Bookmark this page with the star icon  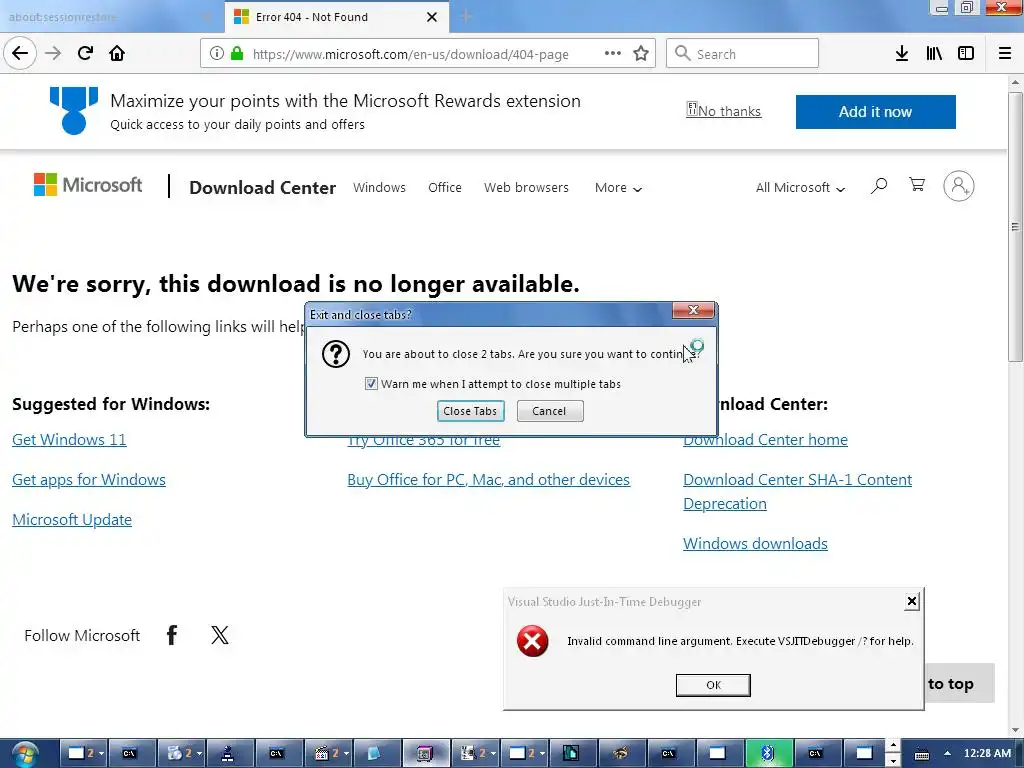coord(641,54)
